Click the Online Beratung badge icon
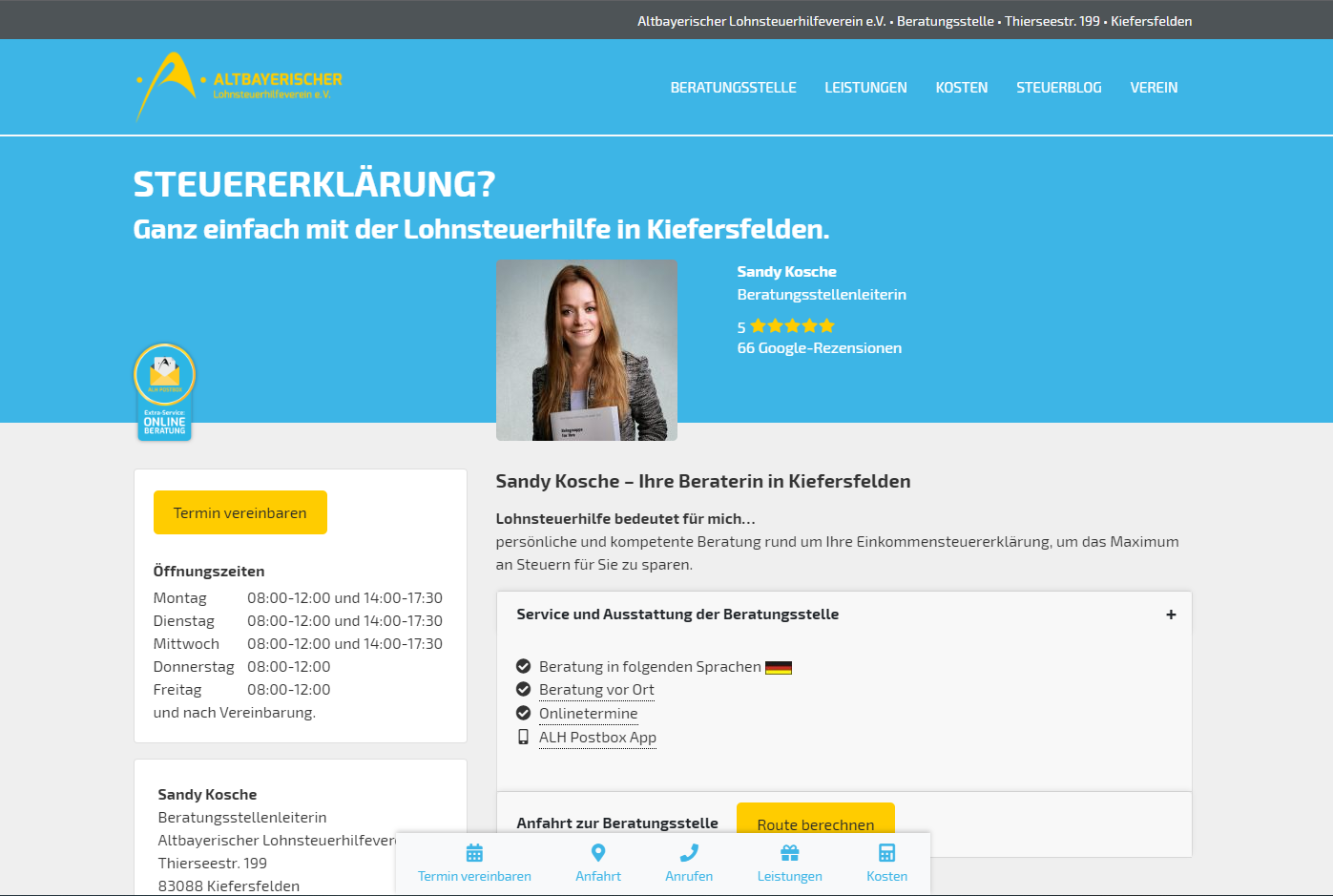 (x=165, y=392)
